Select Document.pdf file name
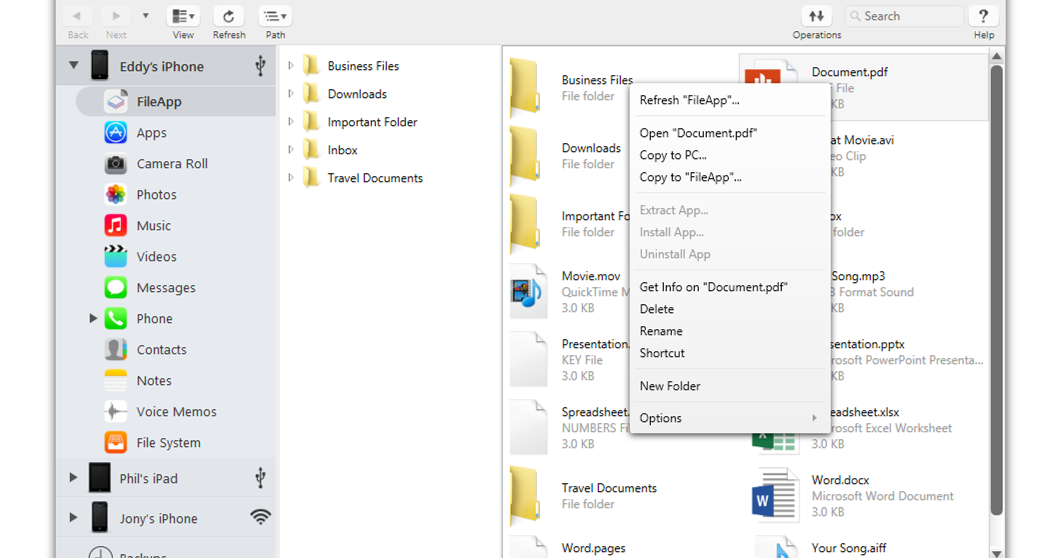Viewport: 1062px width, 558px height. click(x=849, y=72)
